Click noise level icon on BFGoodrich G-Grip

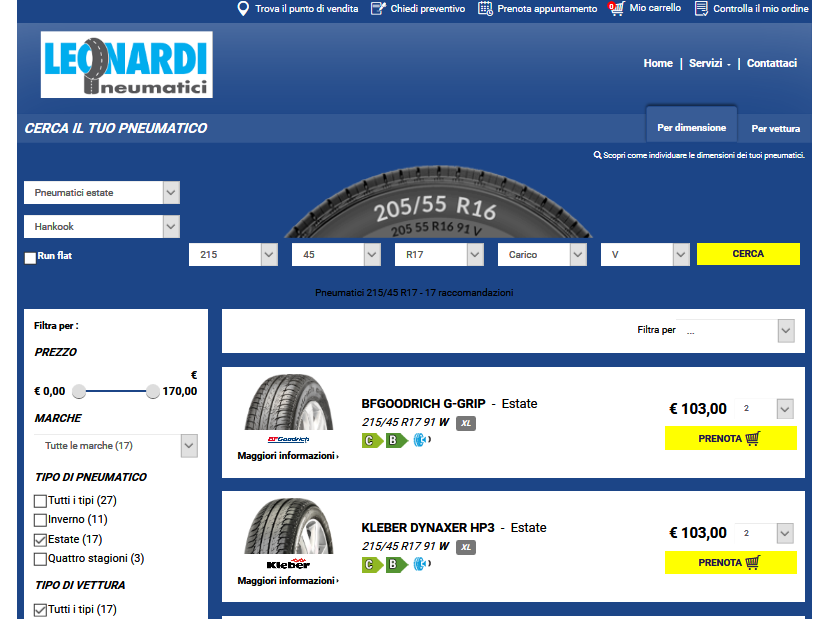(x=422, y=440)
